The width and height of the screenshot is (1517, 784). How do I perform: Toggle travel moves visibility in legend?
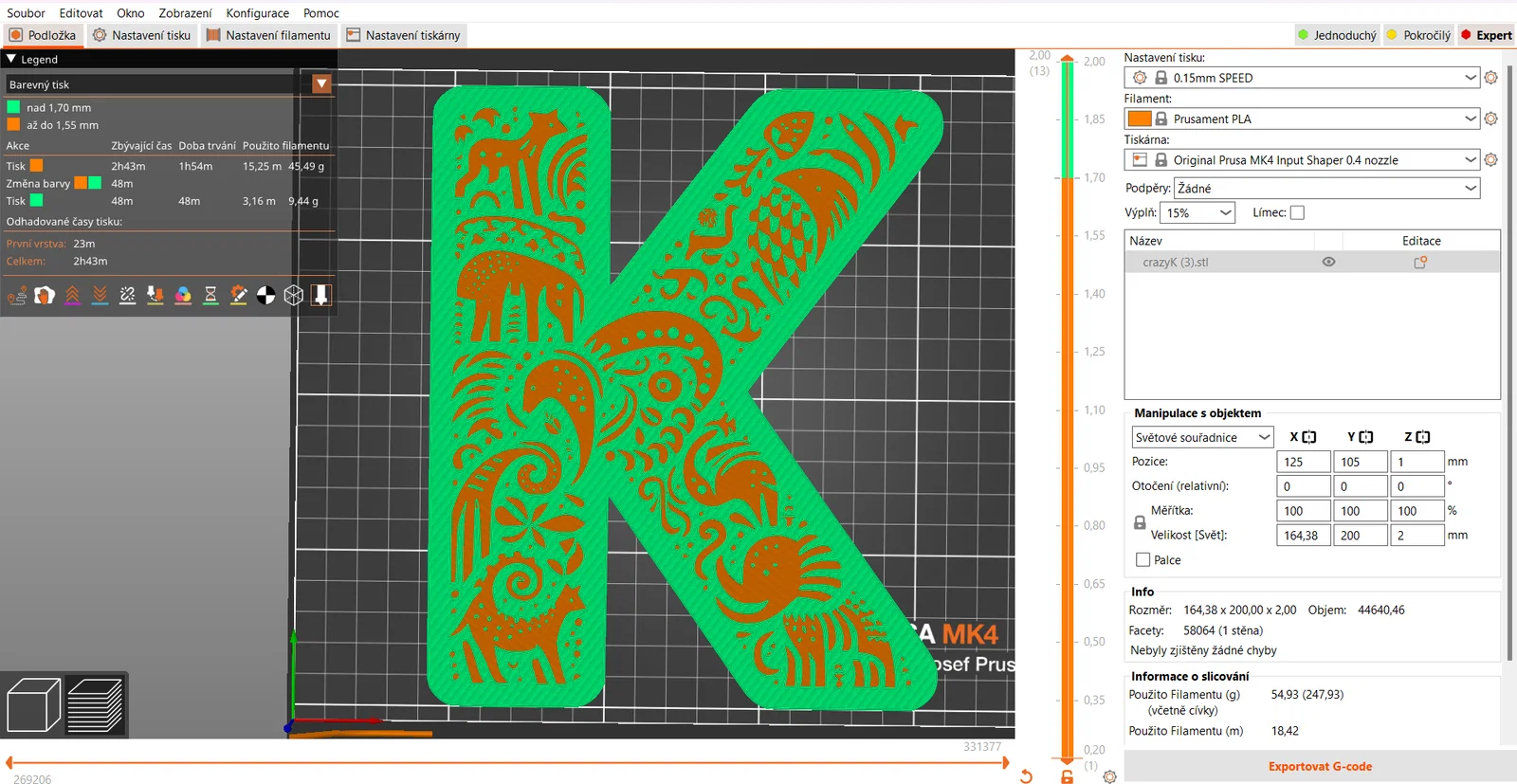[17, 296]
